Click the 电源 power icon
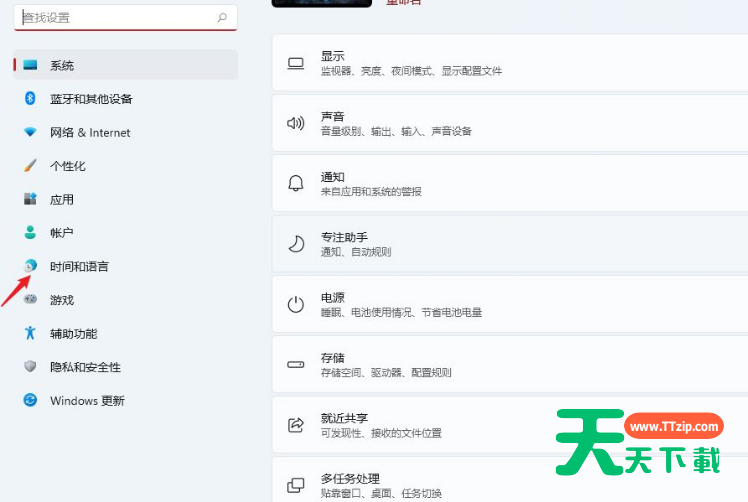748x502 pixels. click(295, 305)
